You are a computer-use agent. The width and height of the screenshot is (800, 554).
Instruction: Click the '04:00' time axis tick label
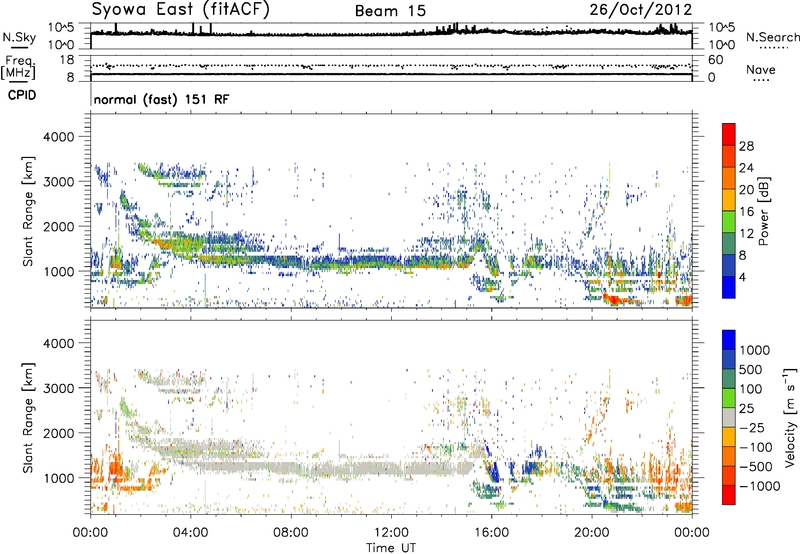(x=191, y=533)
